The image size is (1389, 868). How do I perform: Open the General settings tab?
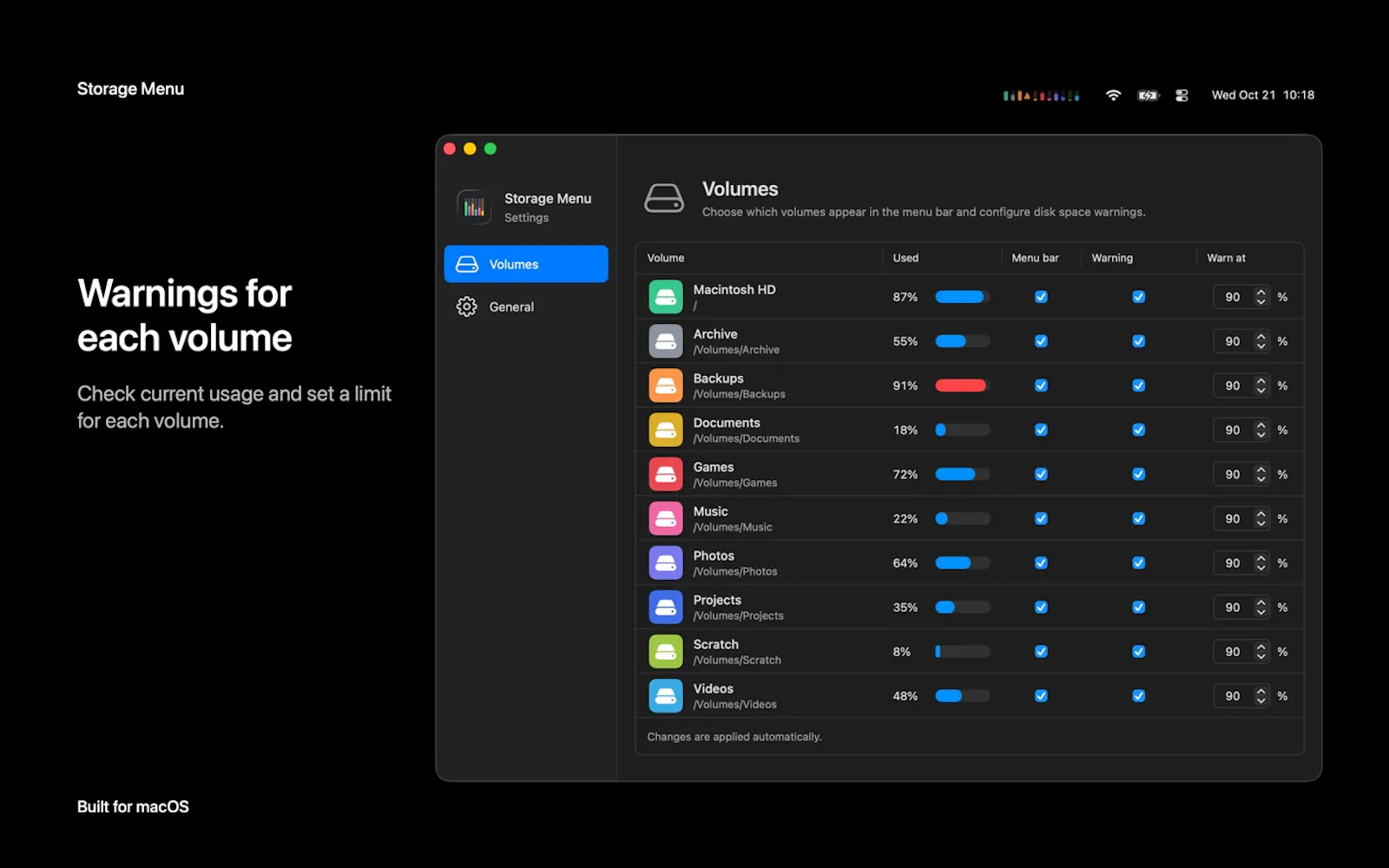coord(526,306)
